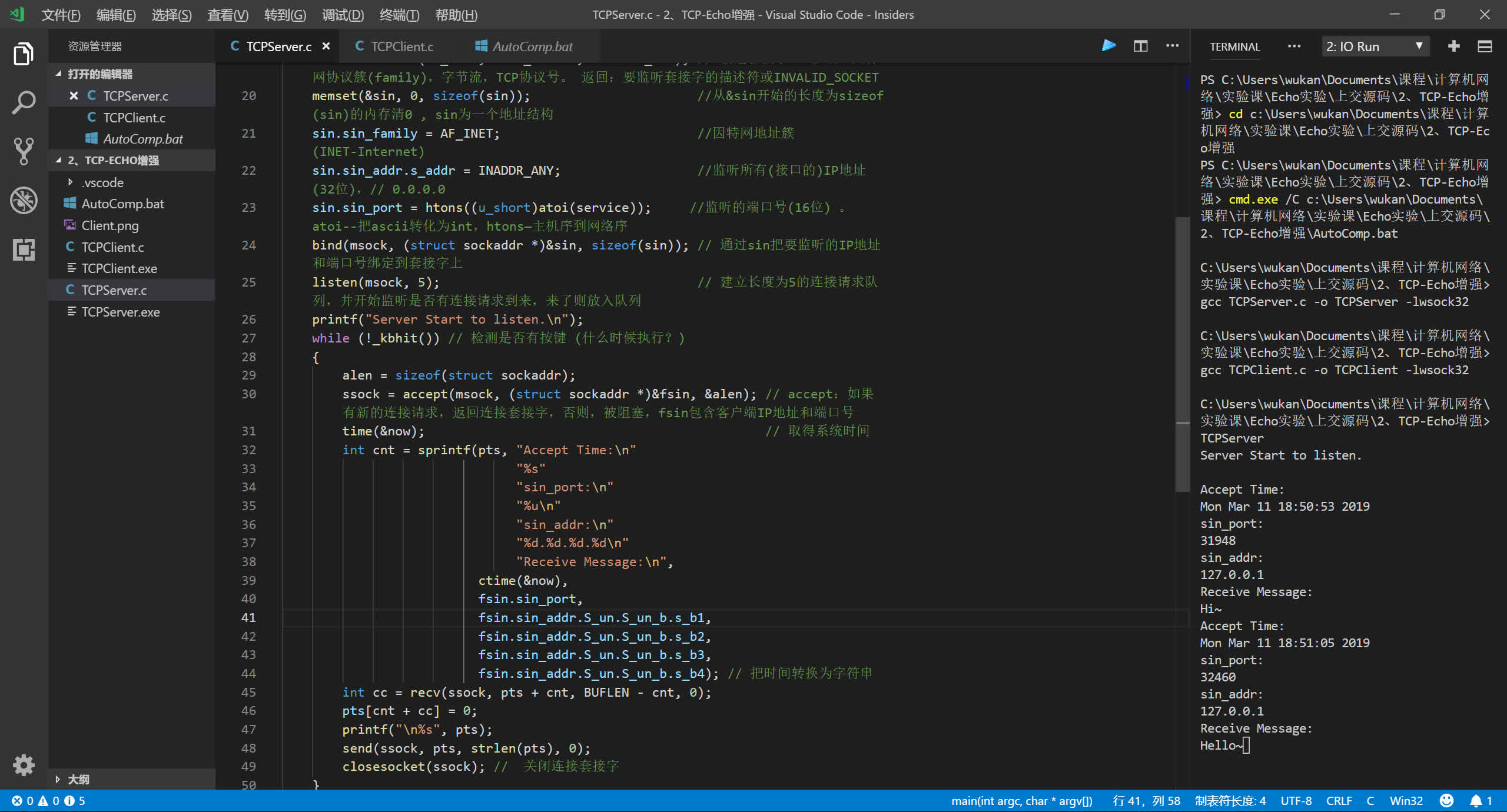The height and width of the screenshot is (812, 1507).
Task: Open Manage gear settings icon
Action: 24,765
